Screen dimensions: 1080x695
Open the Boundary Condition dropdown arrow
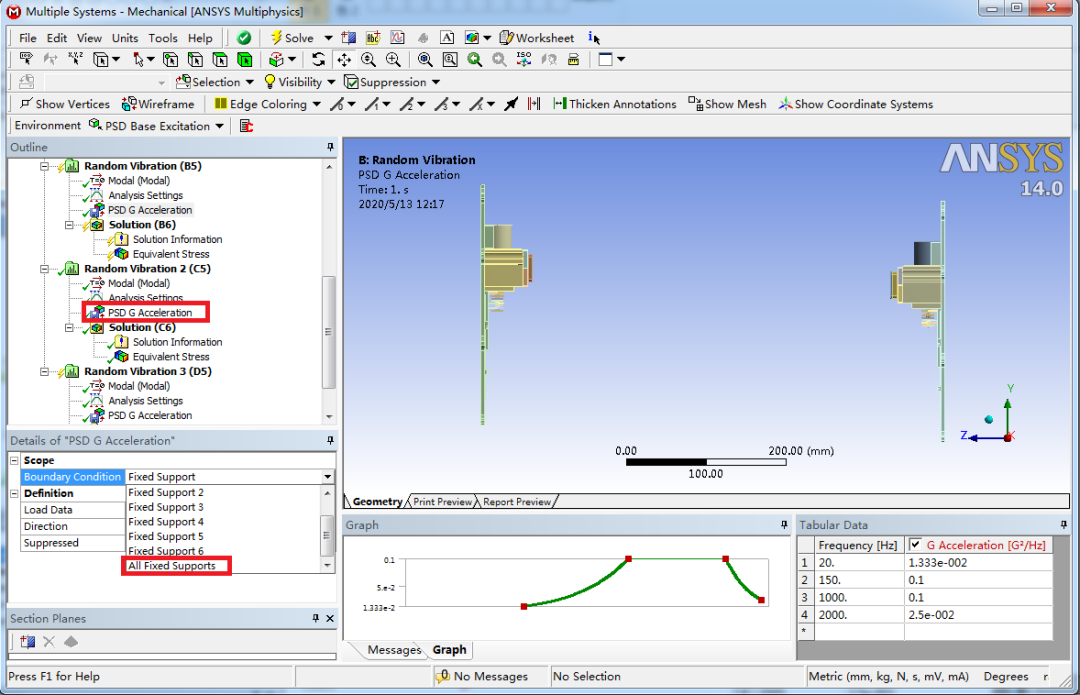click(327, 477)
